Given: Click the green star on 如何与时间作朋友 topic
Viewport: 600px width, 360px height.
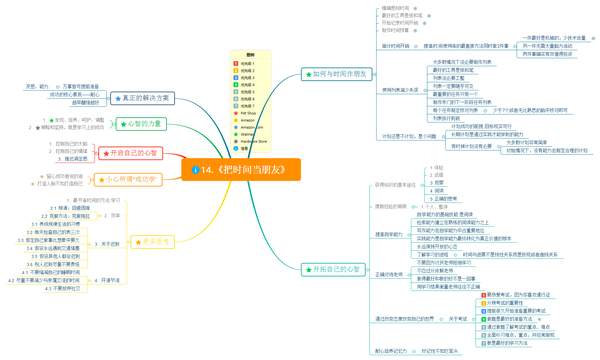Looking at the screenshot, I should (x=308, y=74).
